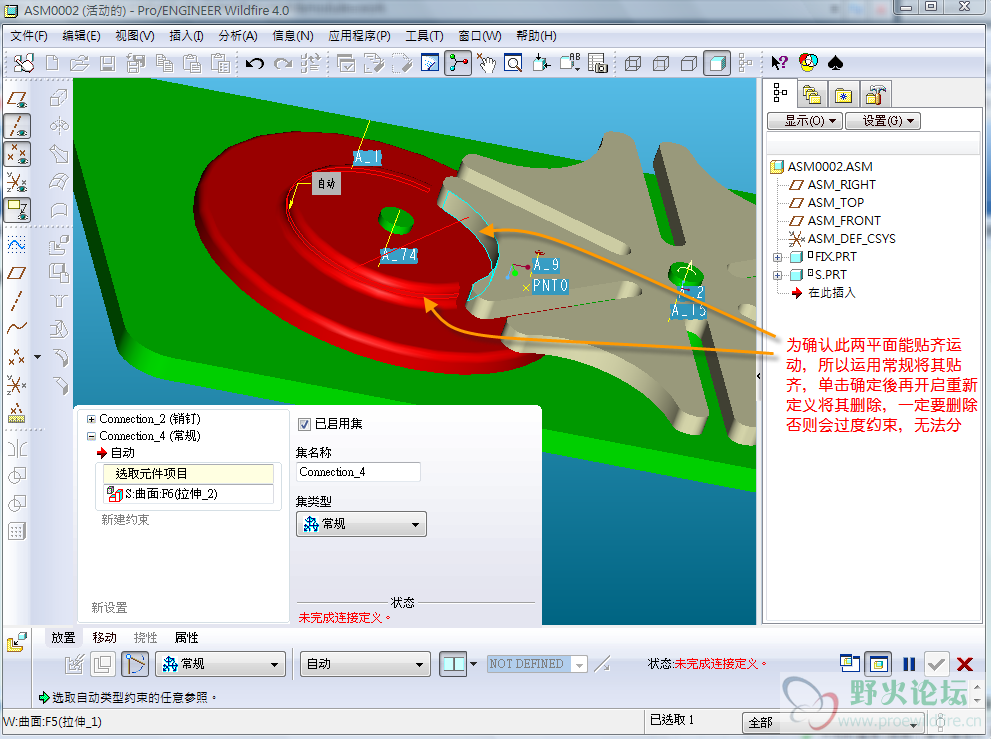Click the color appearance wheel icon
The height and width of the screenshot is (739, 991).
tap(808, 62)
